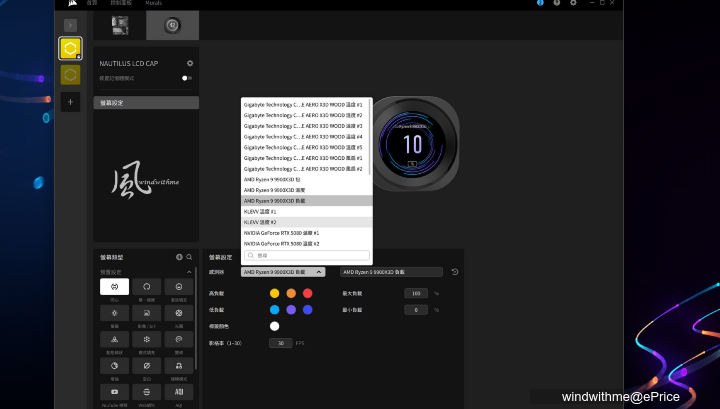Collapse the sensor dropdown showing AMD Ryzen

point(283,272)
